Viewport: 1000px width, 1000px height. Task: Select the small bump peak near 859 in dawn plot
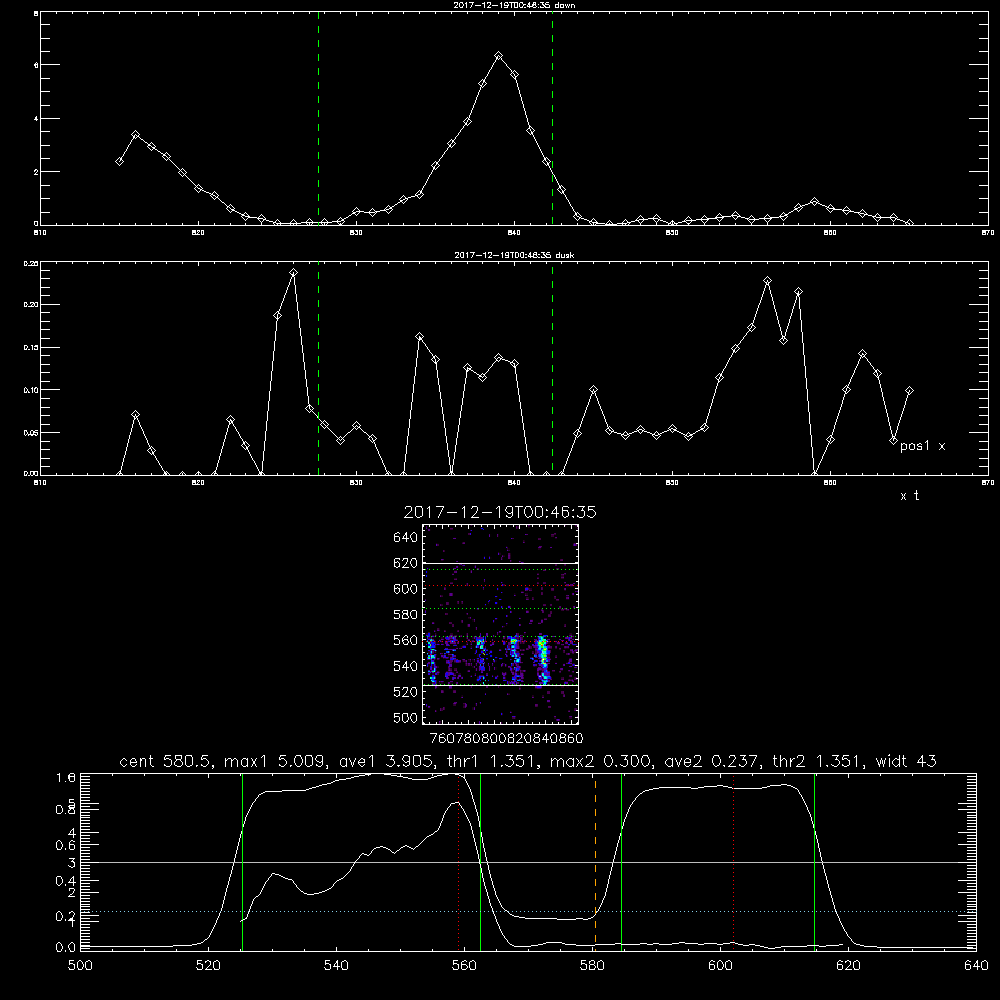(814, 202)
